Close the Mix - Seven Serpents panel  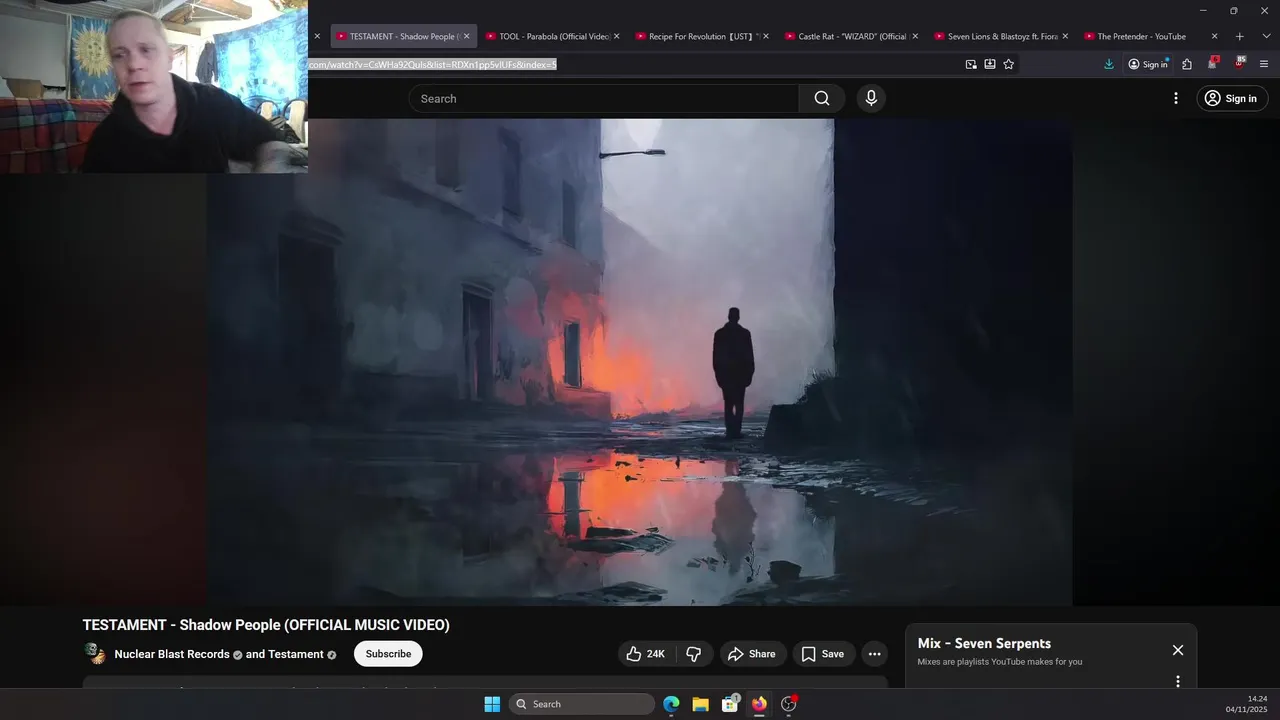[x=1178, y=650]
